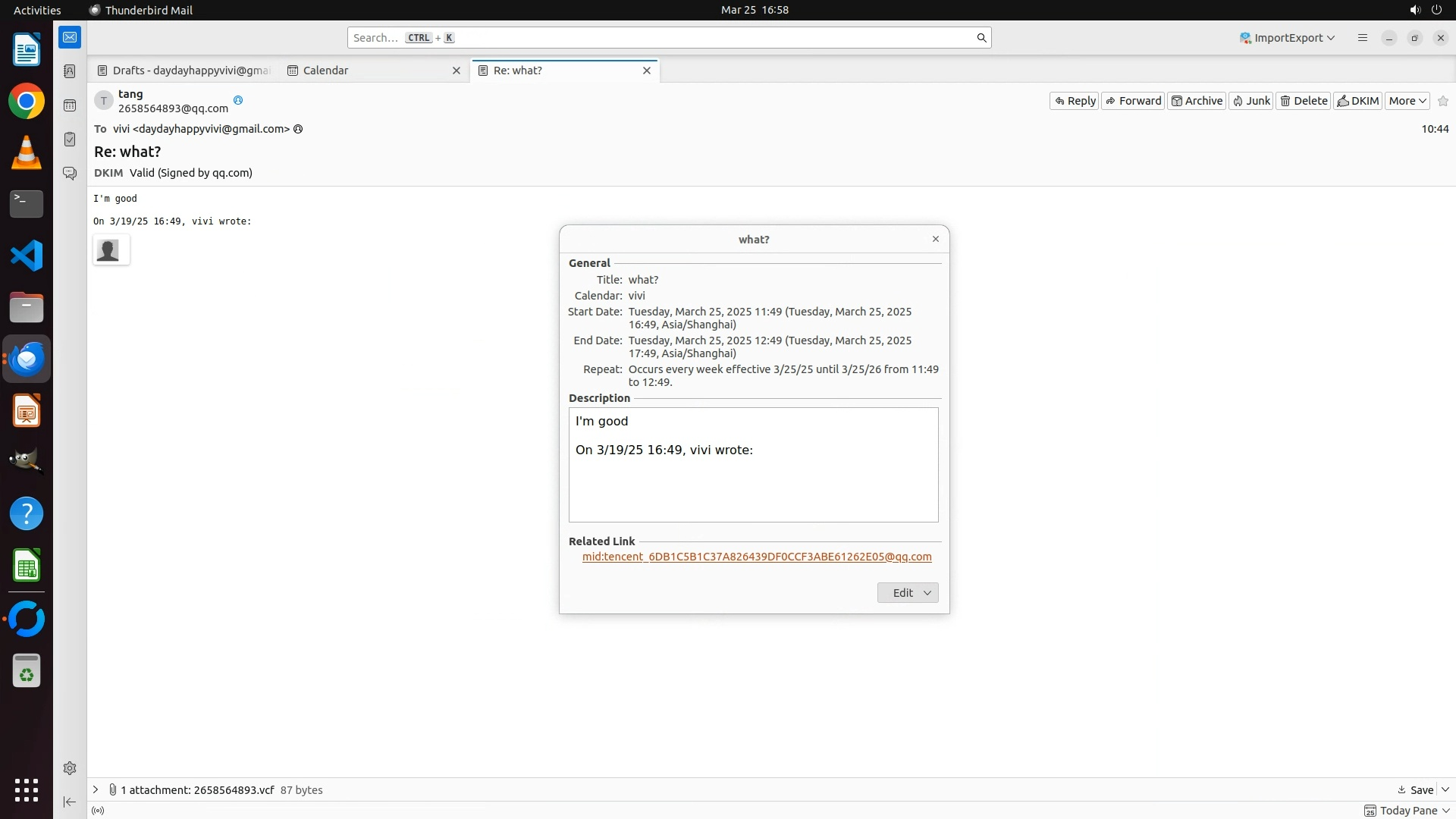1456x819 pixels.
Task: Switch to the Calendar tab
Action: tap(325, 71)
